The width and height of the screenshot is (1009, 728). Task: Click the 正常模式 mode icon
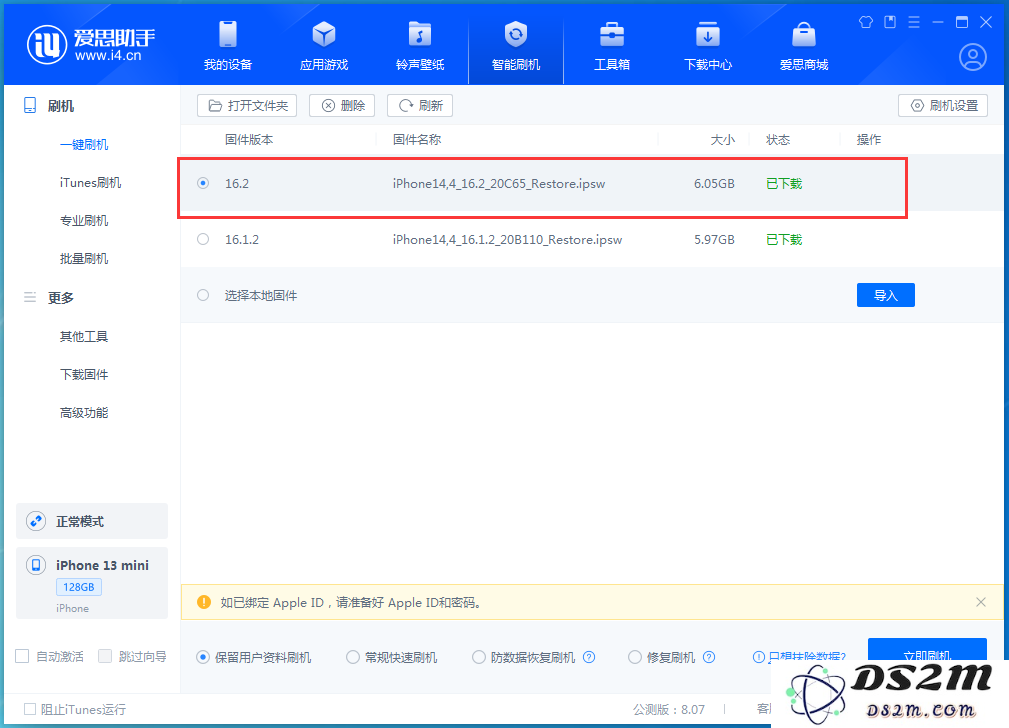[x=36, y=521]
